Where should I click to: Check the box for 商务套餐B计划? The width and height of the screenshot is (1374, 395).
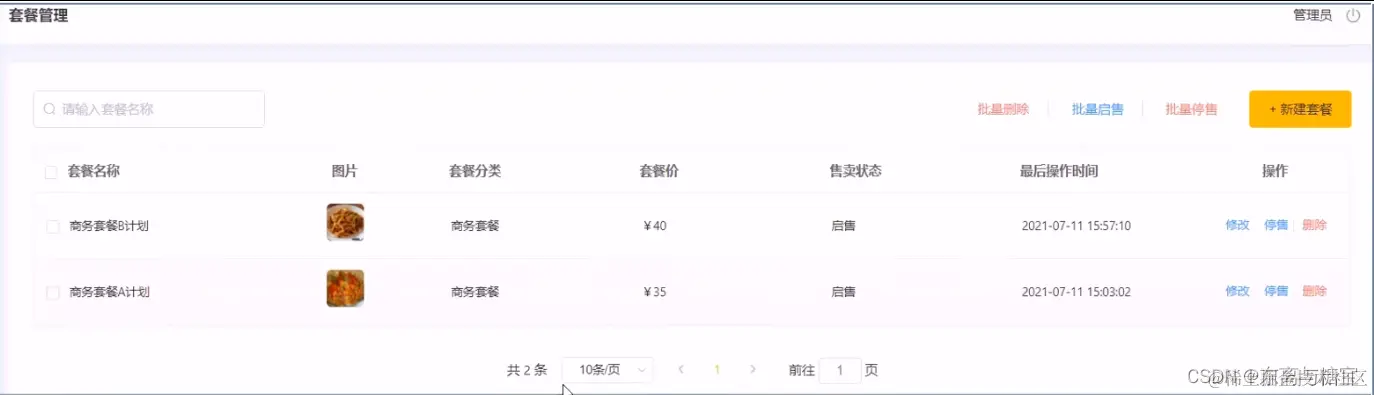pos(53,227)
